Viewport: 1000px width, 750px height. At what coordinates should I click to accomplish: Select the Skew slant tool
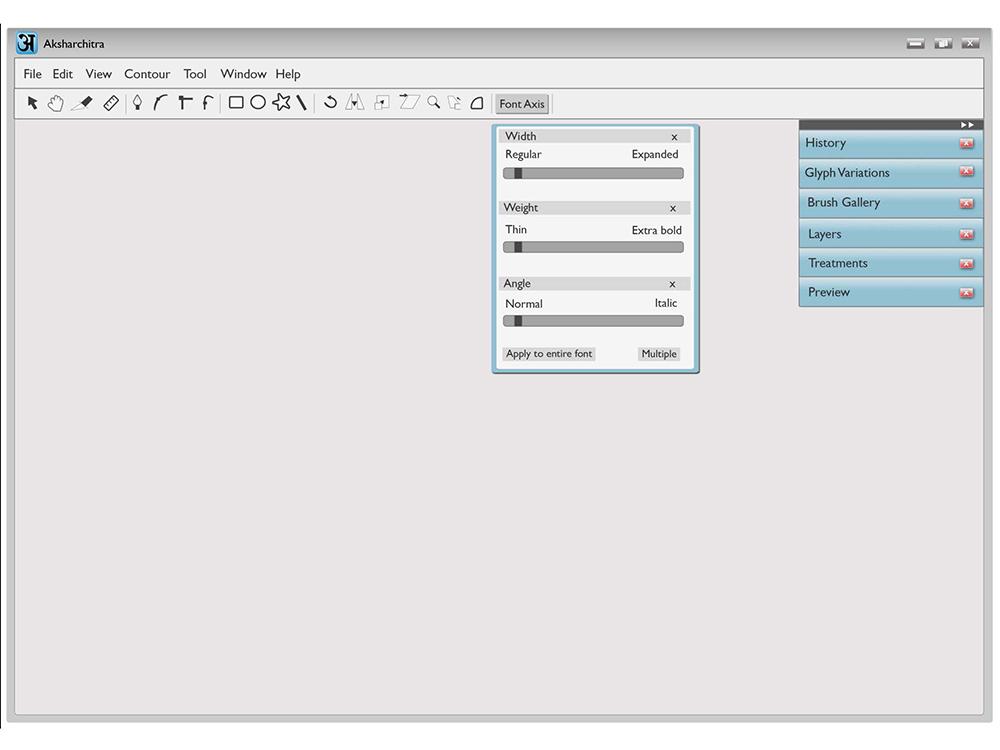pos(409,102)
